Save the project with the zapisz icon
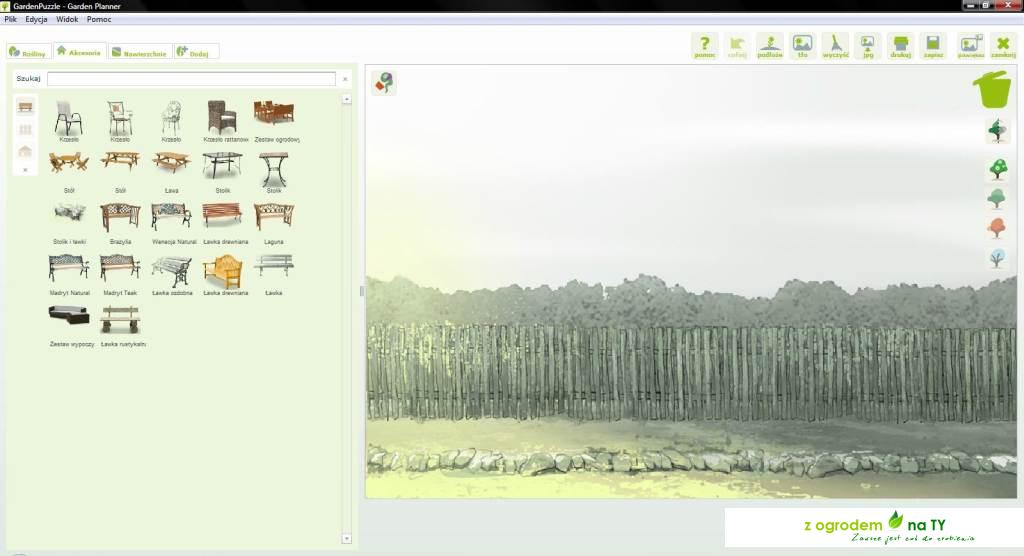 [933, 45]
